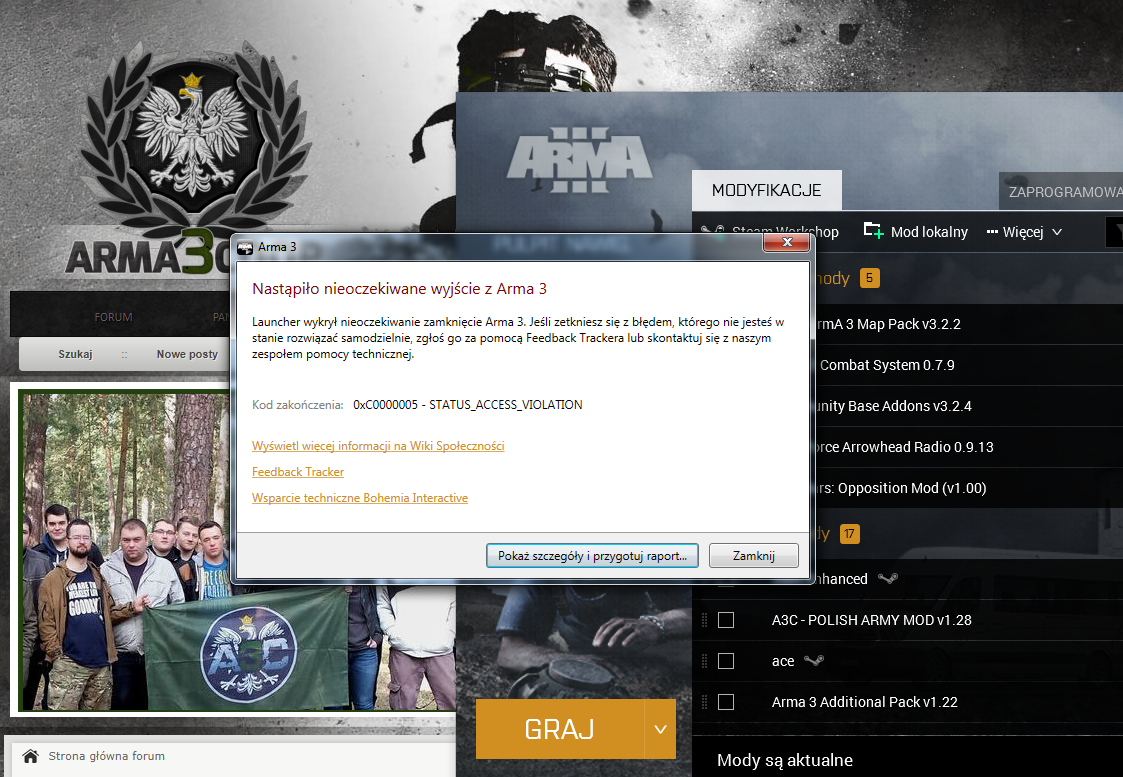The image size is (1123, 777).
Task: Click the 0xC0000005 - STATUS_ACCESS_VIOLATION exit code
Action: [468, 405]
